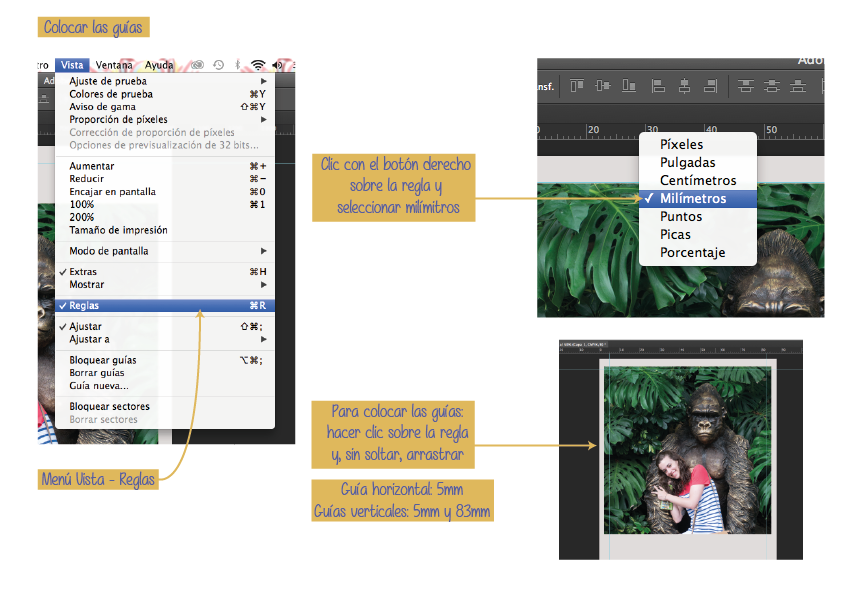Image resolution: width=842 pixels, height=597 pixels.
Task: Toggle the checked Reglas (rulers) entry
Action: coord(165,305)
